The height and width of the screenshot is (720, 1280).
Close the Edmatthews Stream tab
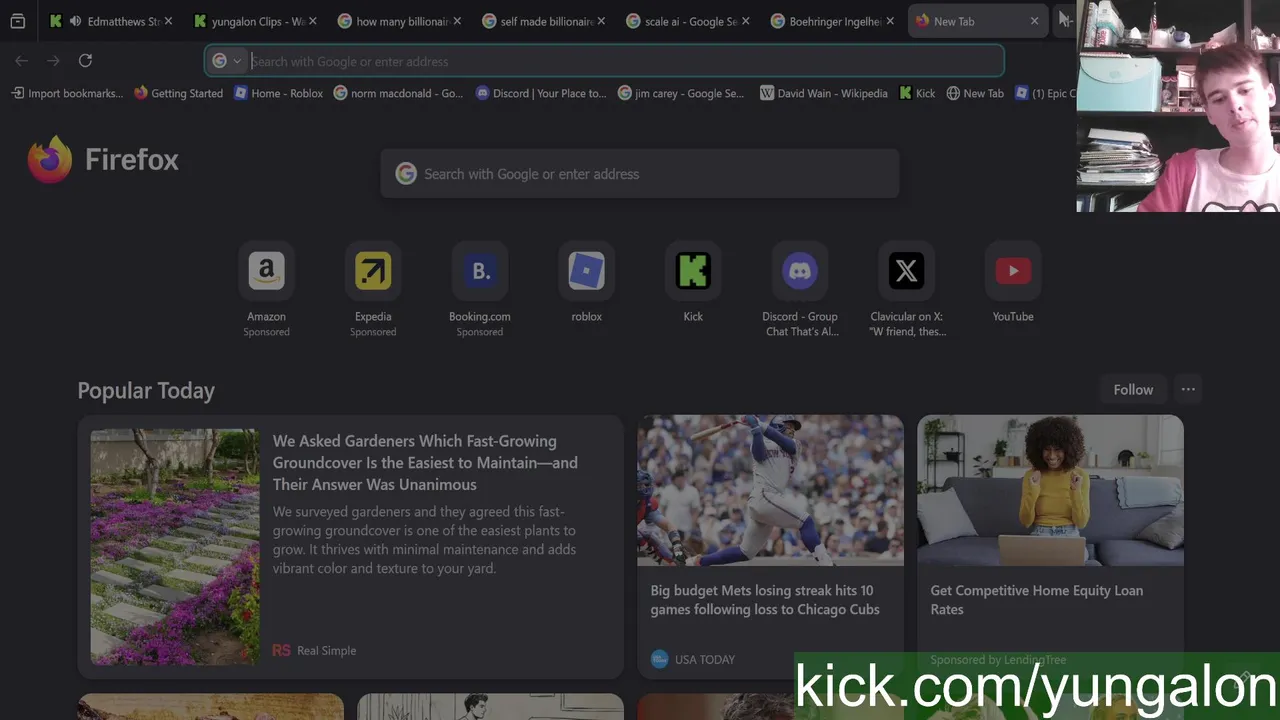point(168,21)
